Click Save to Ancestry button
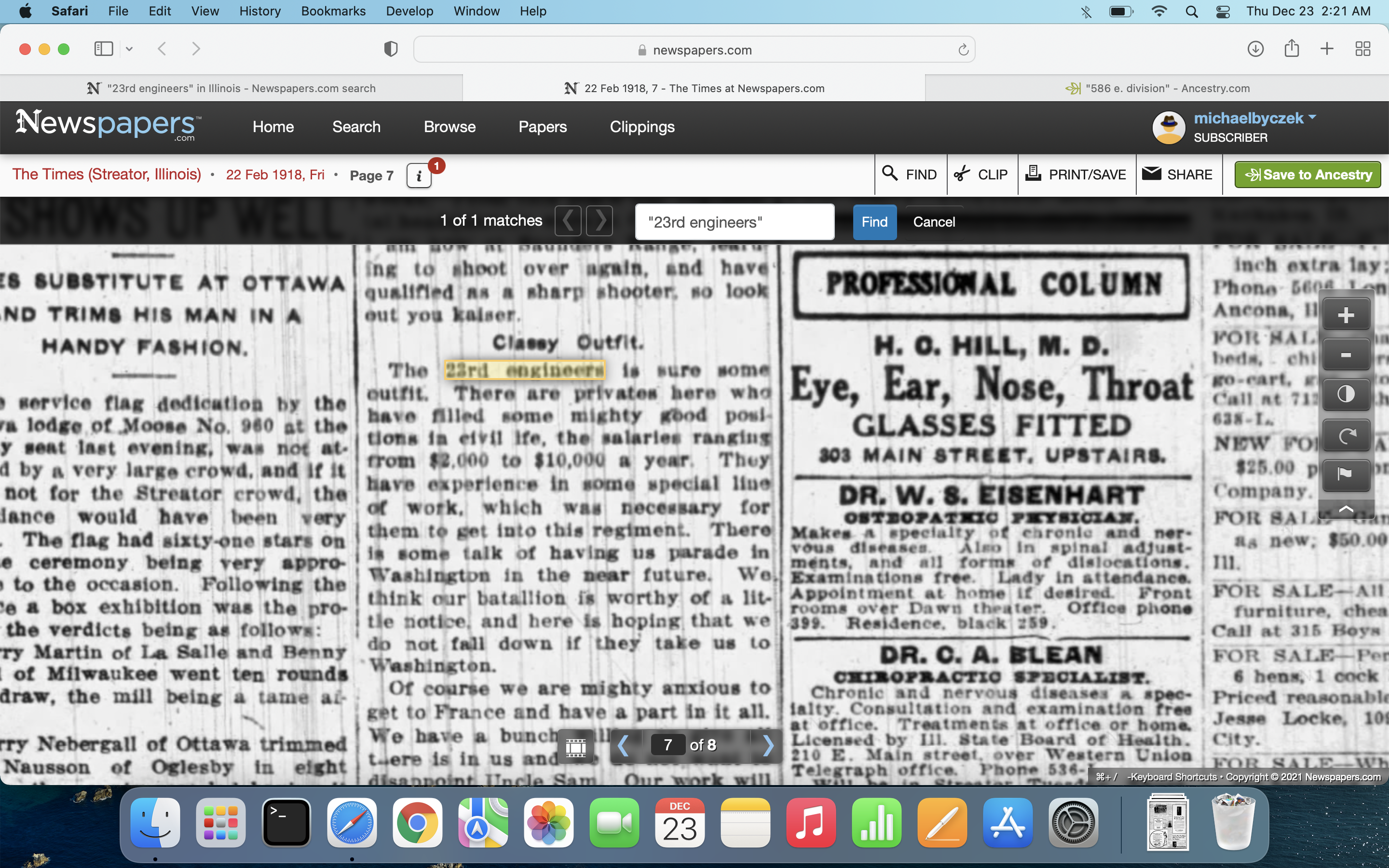This screenshot has height=868, width=1389. [x=1307, y=175]
